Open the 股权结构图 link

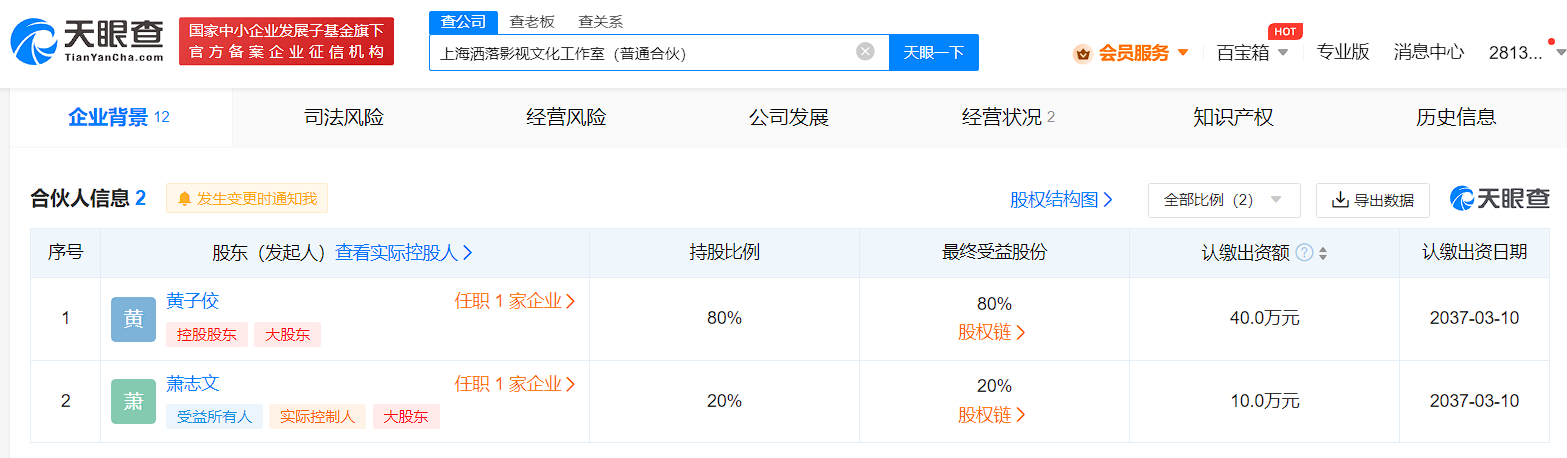coord(1062,200)
